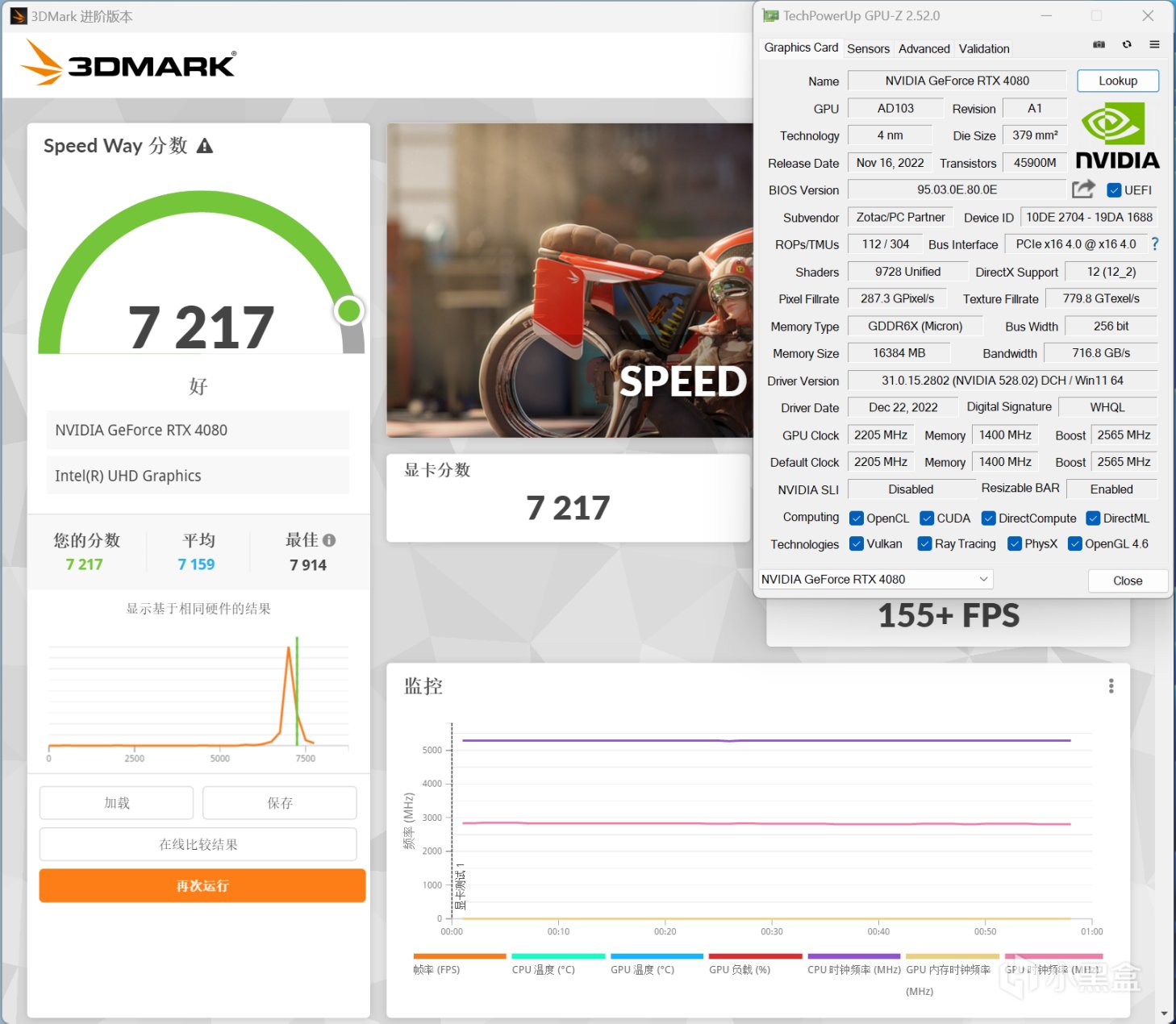Viewport: 1176px width, 1024px height.
Task: Take a GPU-Z screenshot with the camera icon
Action: click(x=1099, y=45)
